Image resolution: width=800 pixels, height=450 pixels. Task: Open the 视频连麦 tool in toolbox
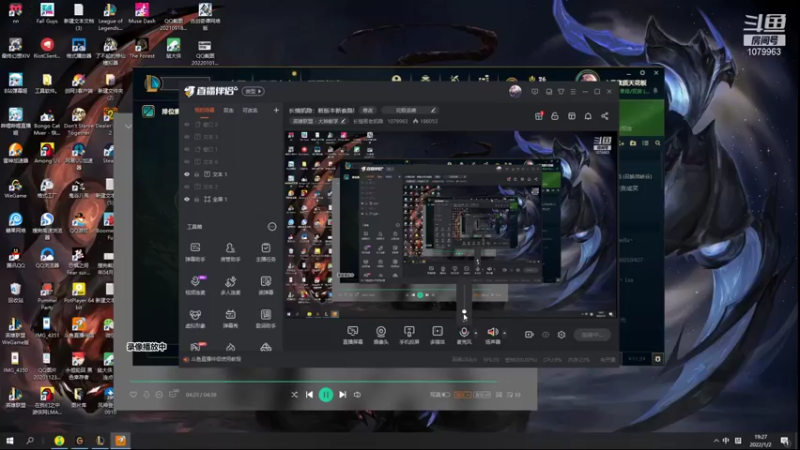pos(195,285)
